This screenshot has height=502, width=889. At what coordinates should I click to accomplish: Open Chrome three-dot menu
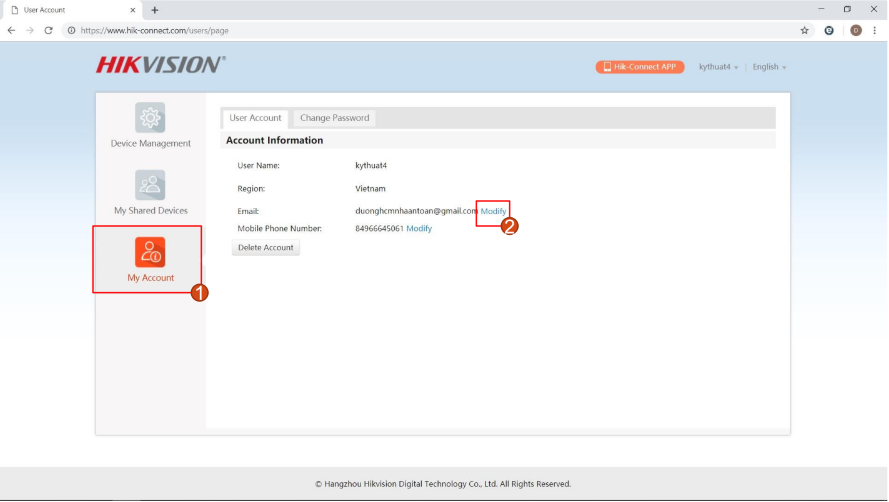coord(874,30)
